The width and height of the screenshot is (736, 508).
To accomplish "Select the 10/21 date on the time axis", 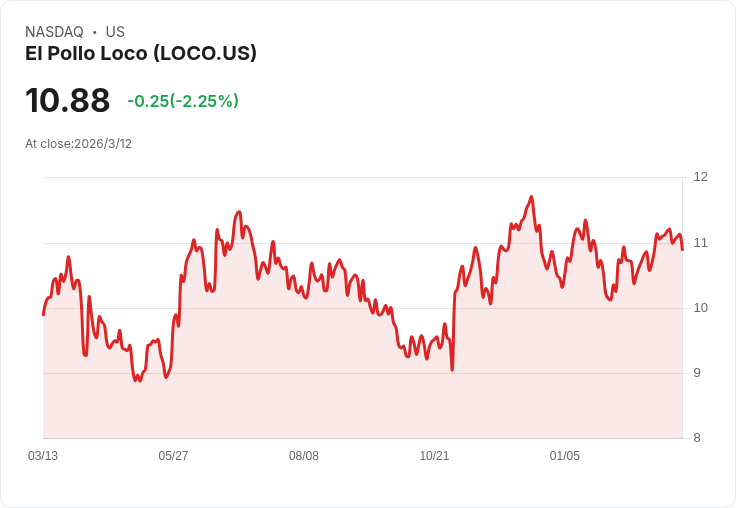I will (434, 456).
